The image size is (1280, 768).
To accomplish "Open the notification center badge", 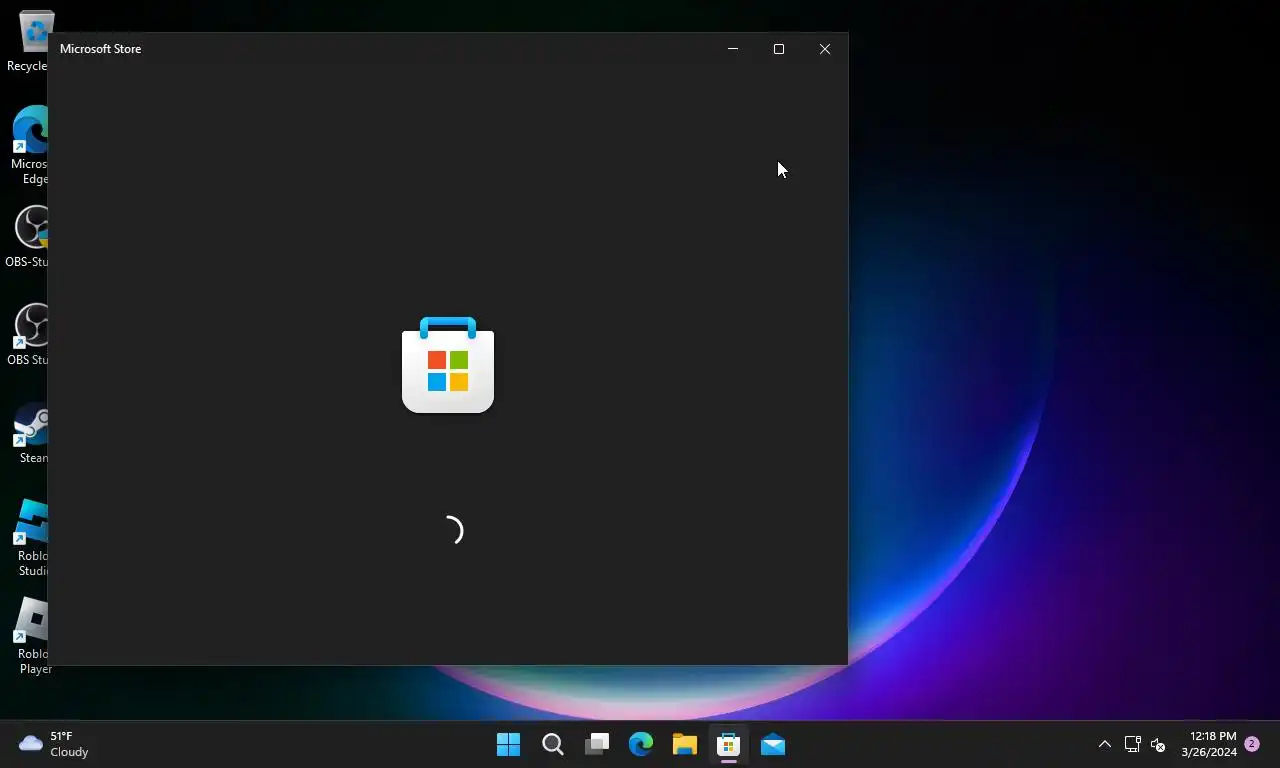I will coord(1252,743).
